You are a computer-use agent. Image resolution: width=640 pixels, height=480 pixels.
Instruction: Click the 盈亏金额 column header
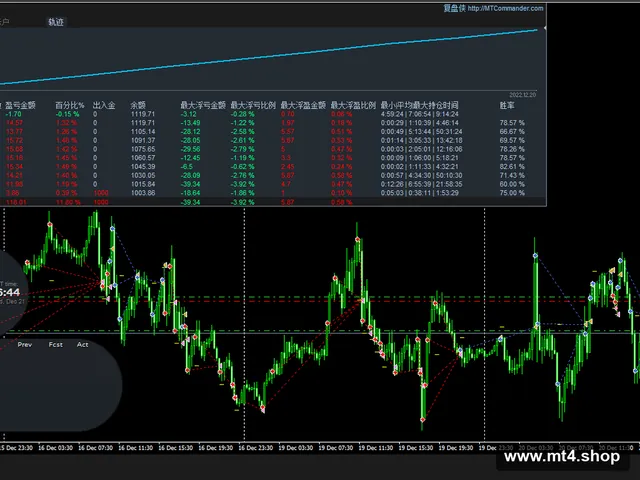(x=20, y=105)
